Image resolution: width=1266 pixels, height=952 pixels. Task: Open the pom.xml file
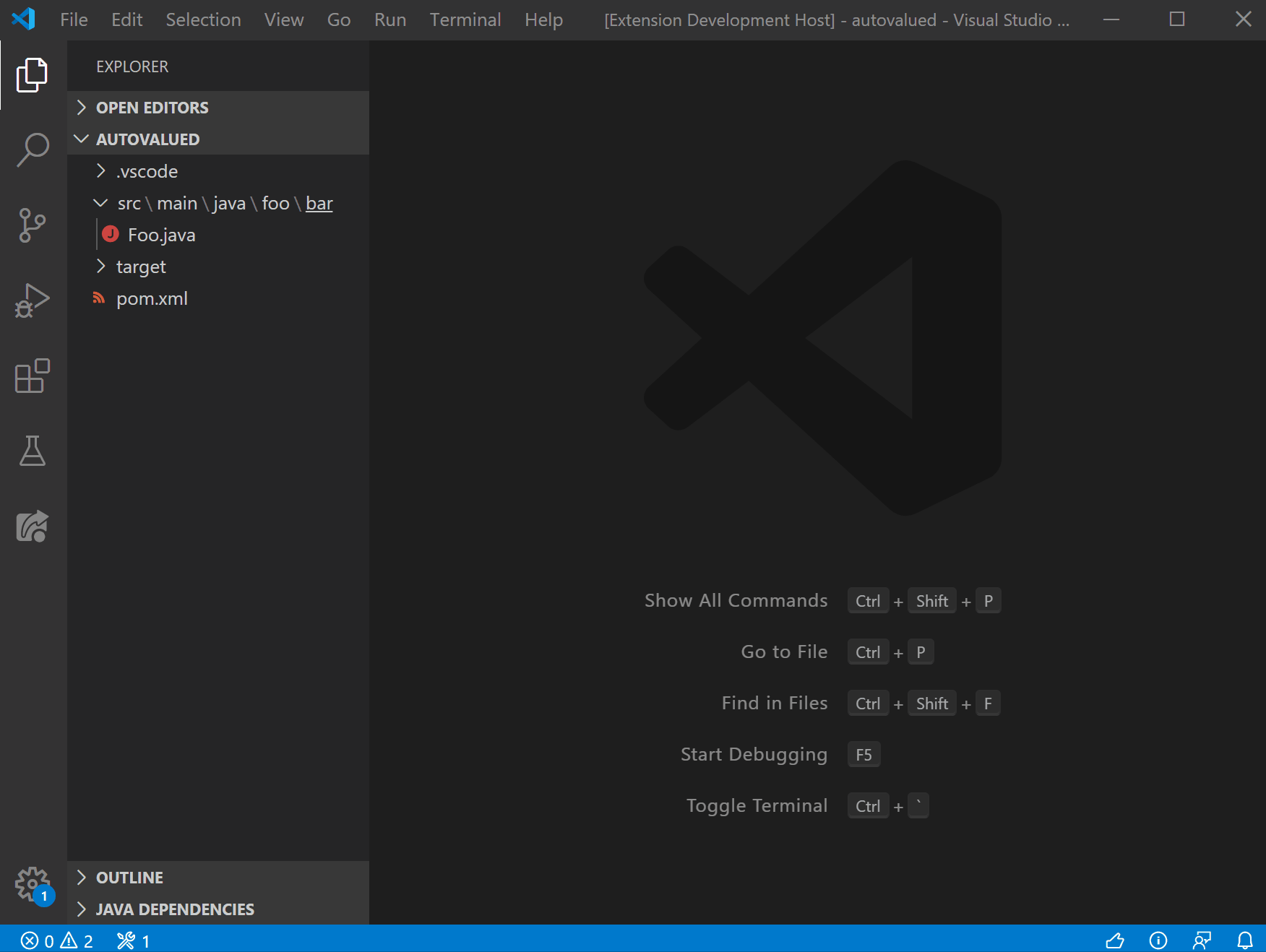[x=152, y=298]
